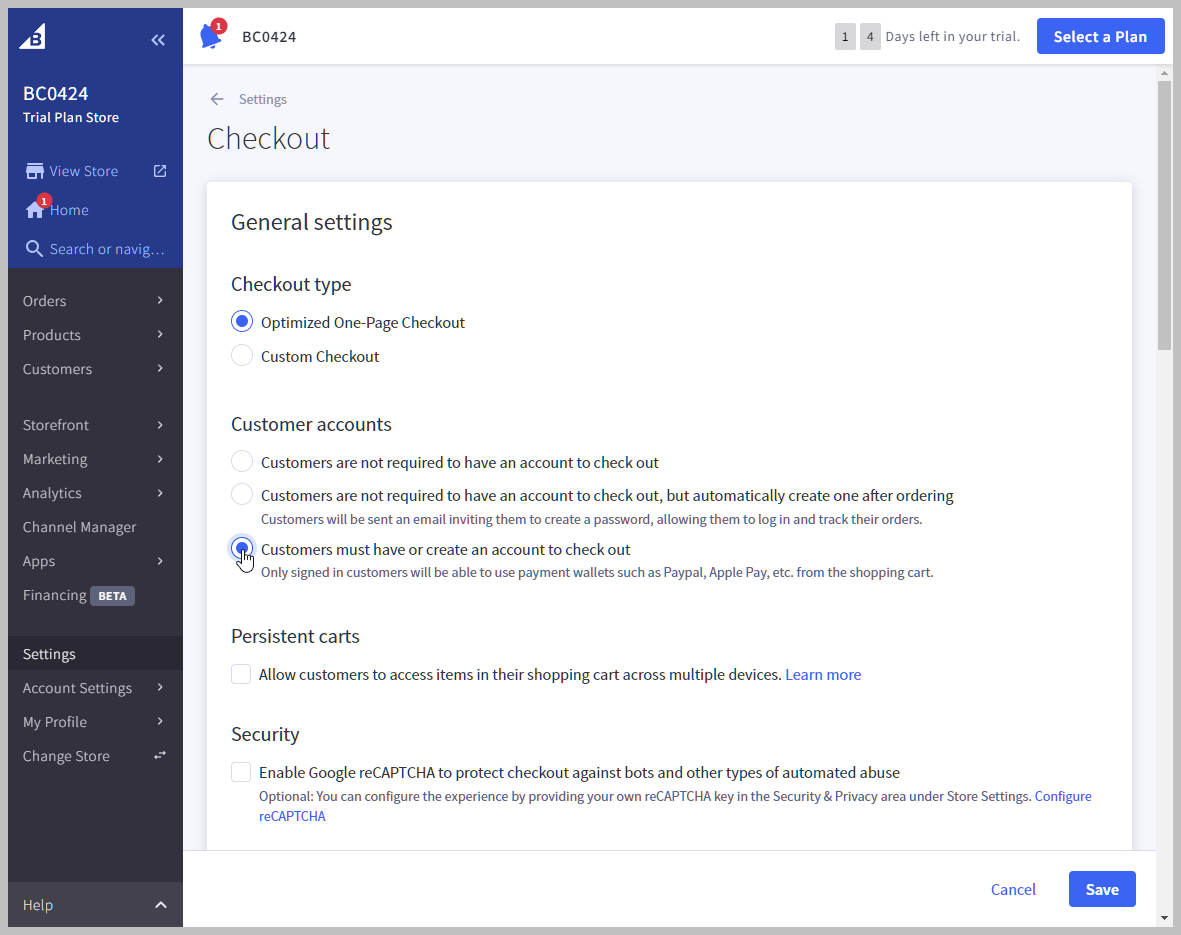Click the search magnifier icon
The width and height of the screenshot is (1181, 935).
coord(35,249)
